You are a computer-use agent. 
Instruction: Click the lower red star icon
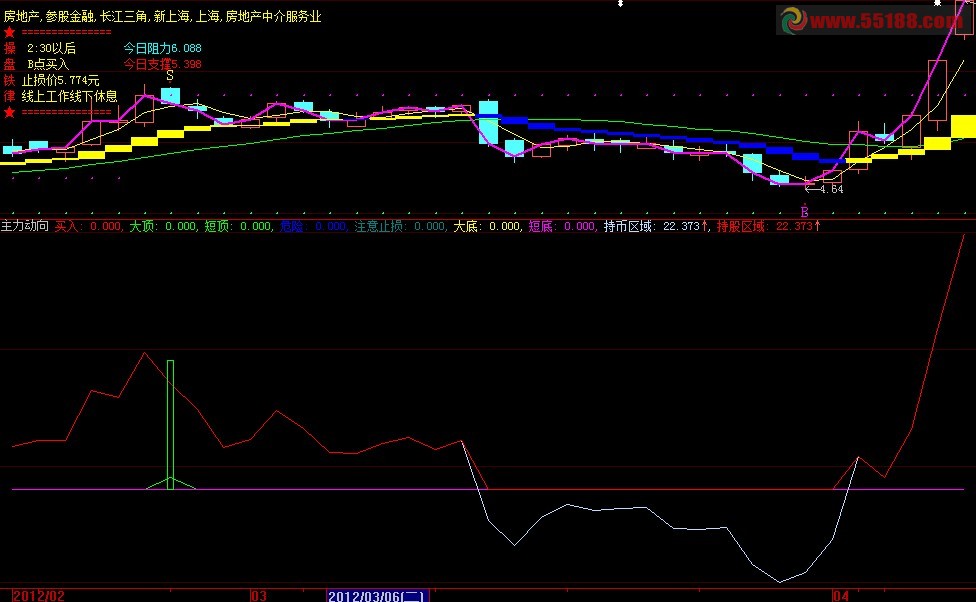8,112
